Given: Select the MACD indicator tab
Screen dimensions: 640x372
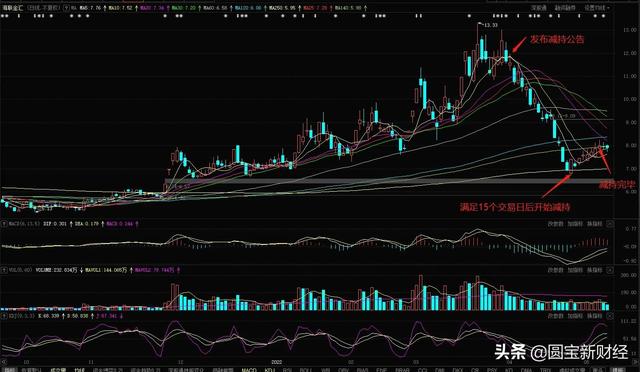Looking at the screenshot, I should coord(249,370).
